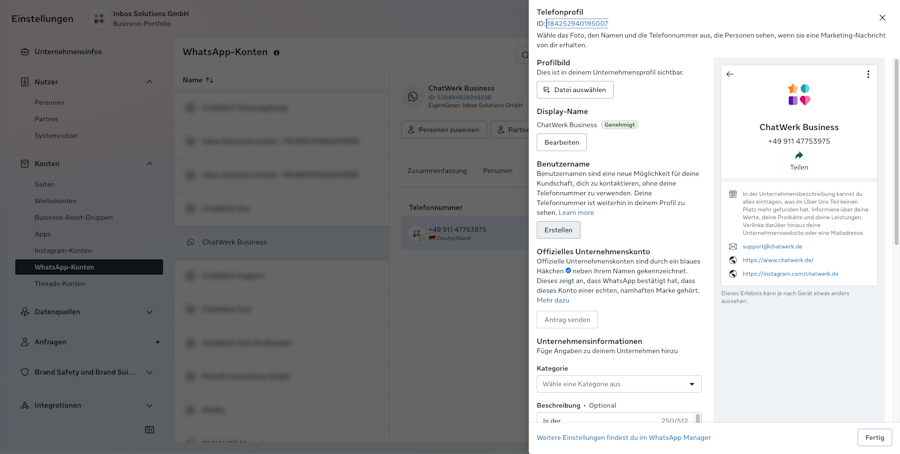Viewport: 900px width, 454px height.
Task: Open the Kategorie dropdown
Action: click(x=619, y=384)
